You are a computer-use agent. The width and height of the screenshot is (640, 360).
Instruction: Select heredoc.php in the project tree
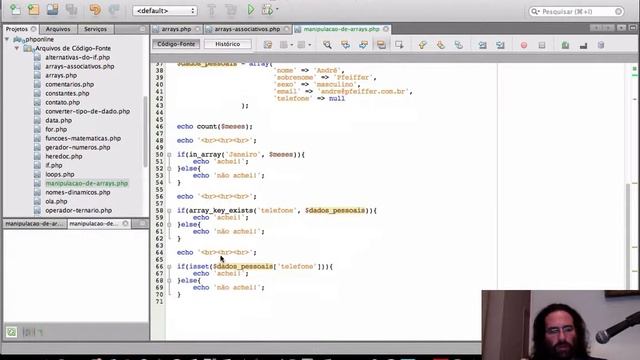pos(64,156)
